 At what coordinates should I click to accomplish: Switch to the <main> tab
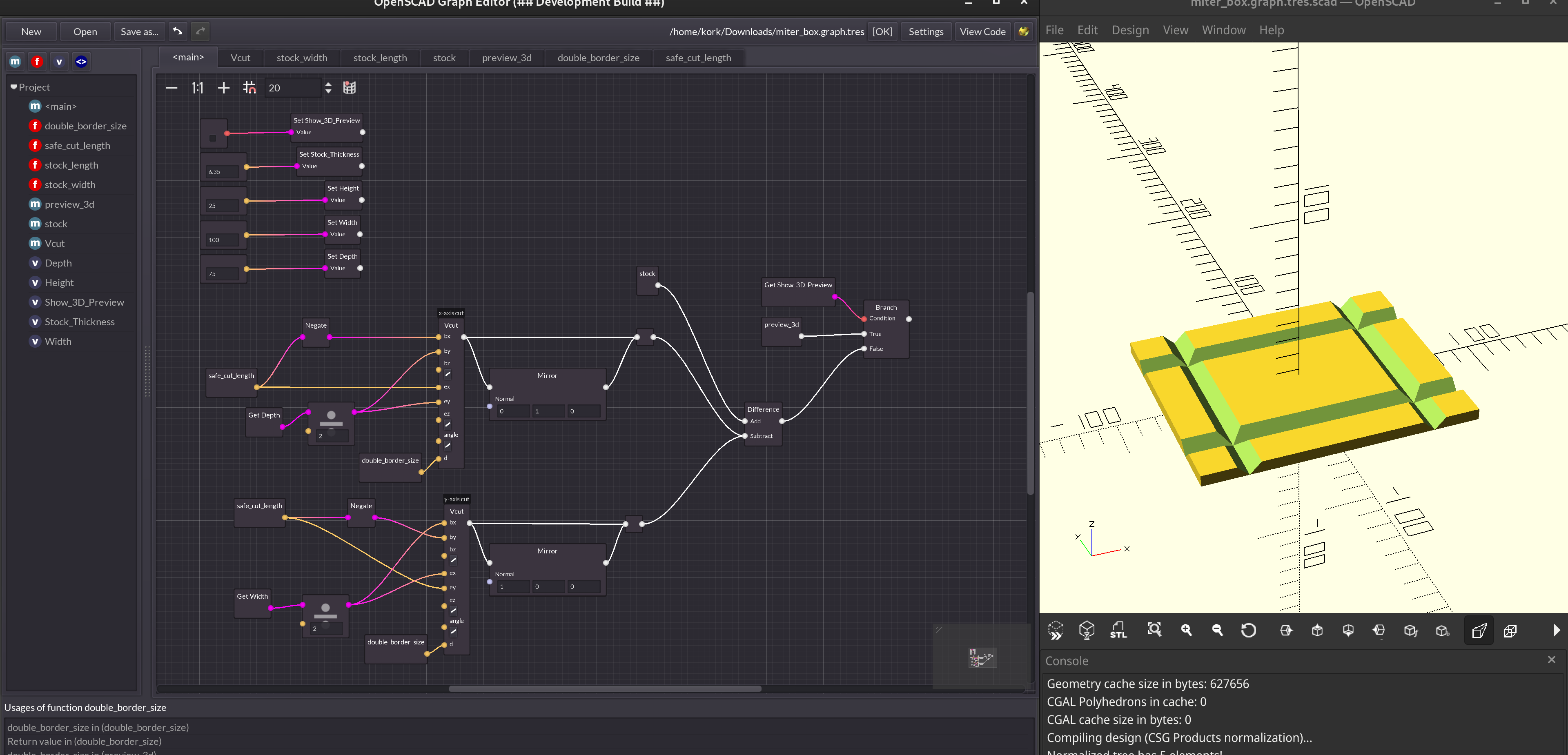(188, 57)
